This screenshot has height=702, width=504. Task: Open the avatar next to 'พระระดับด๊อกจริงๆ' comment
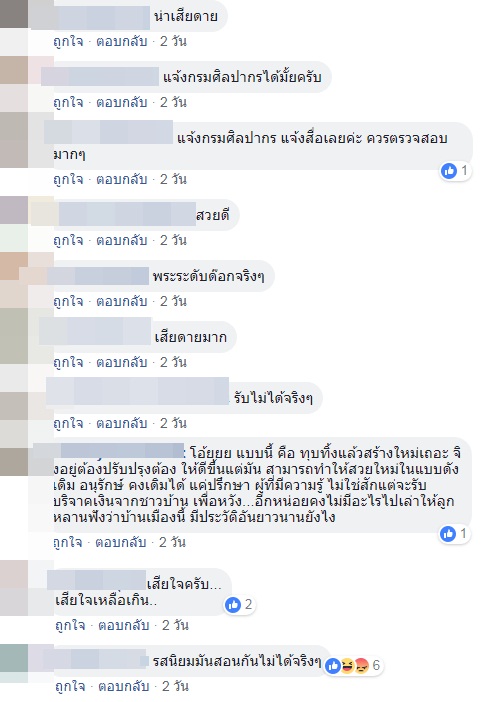click(x=14, y=267)
